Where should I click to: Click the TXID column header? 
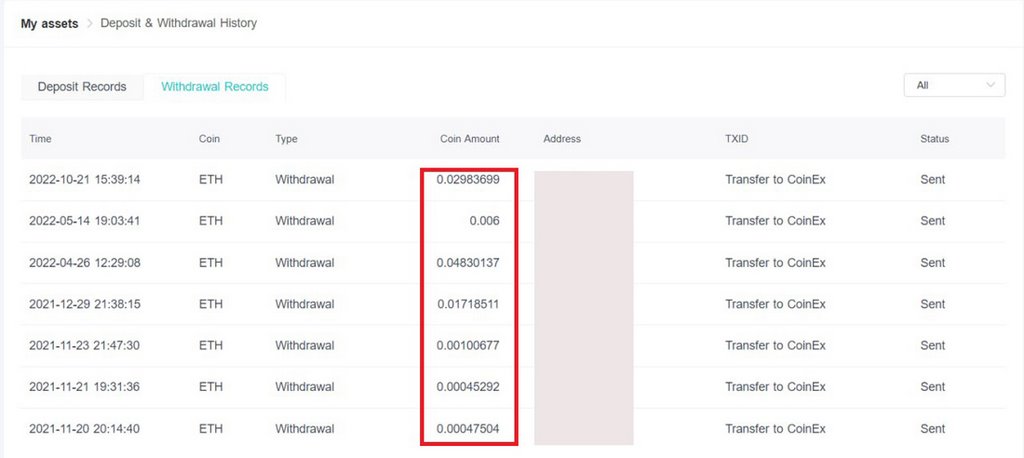click(x=737, y=139)
